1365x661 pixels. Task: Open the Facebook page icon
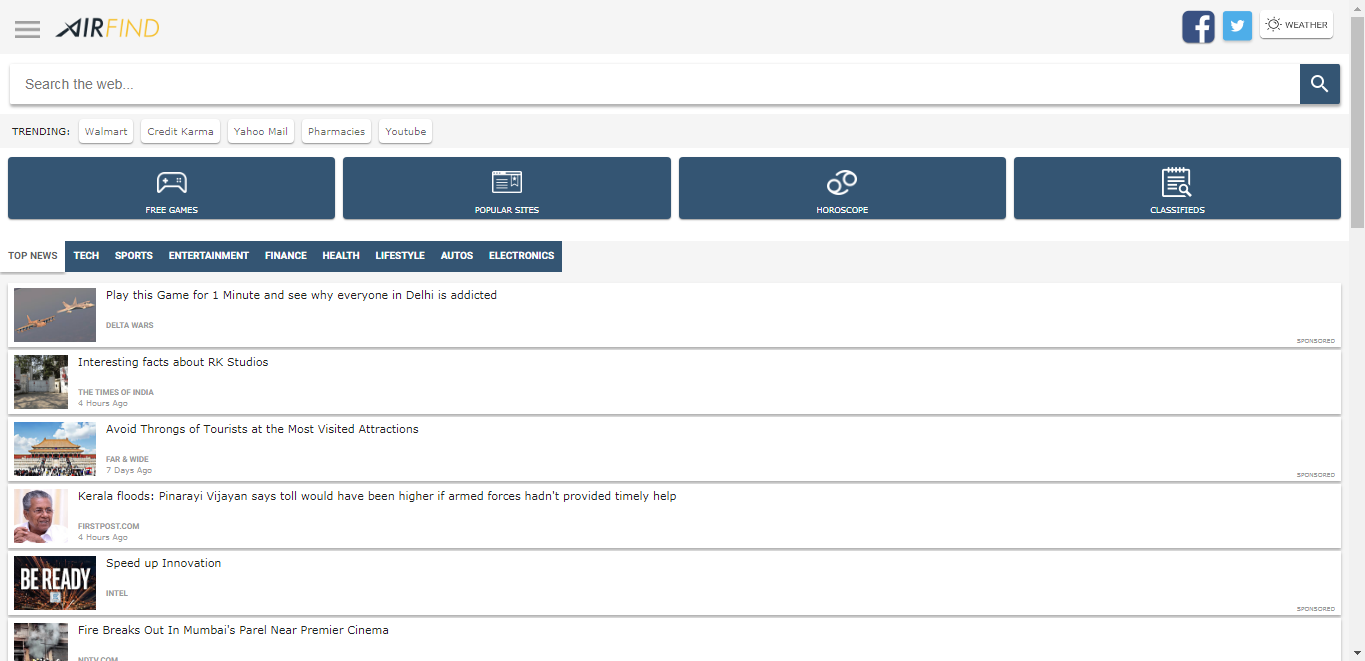(x=1198, y=26)
